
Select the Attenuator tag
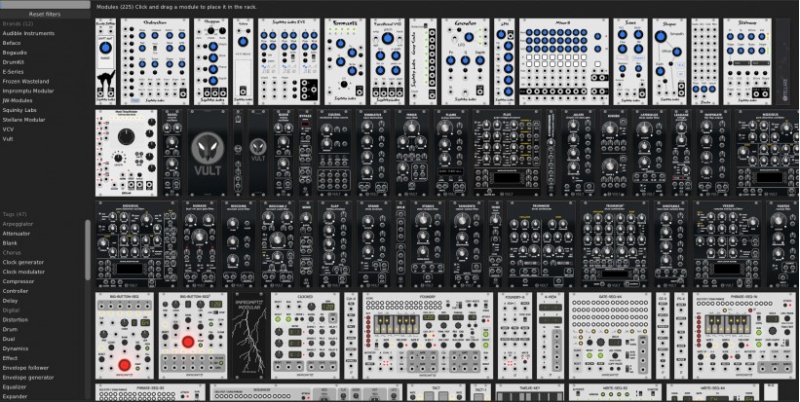[16, 234]
